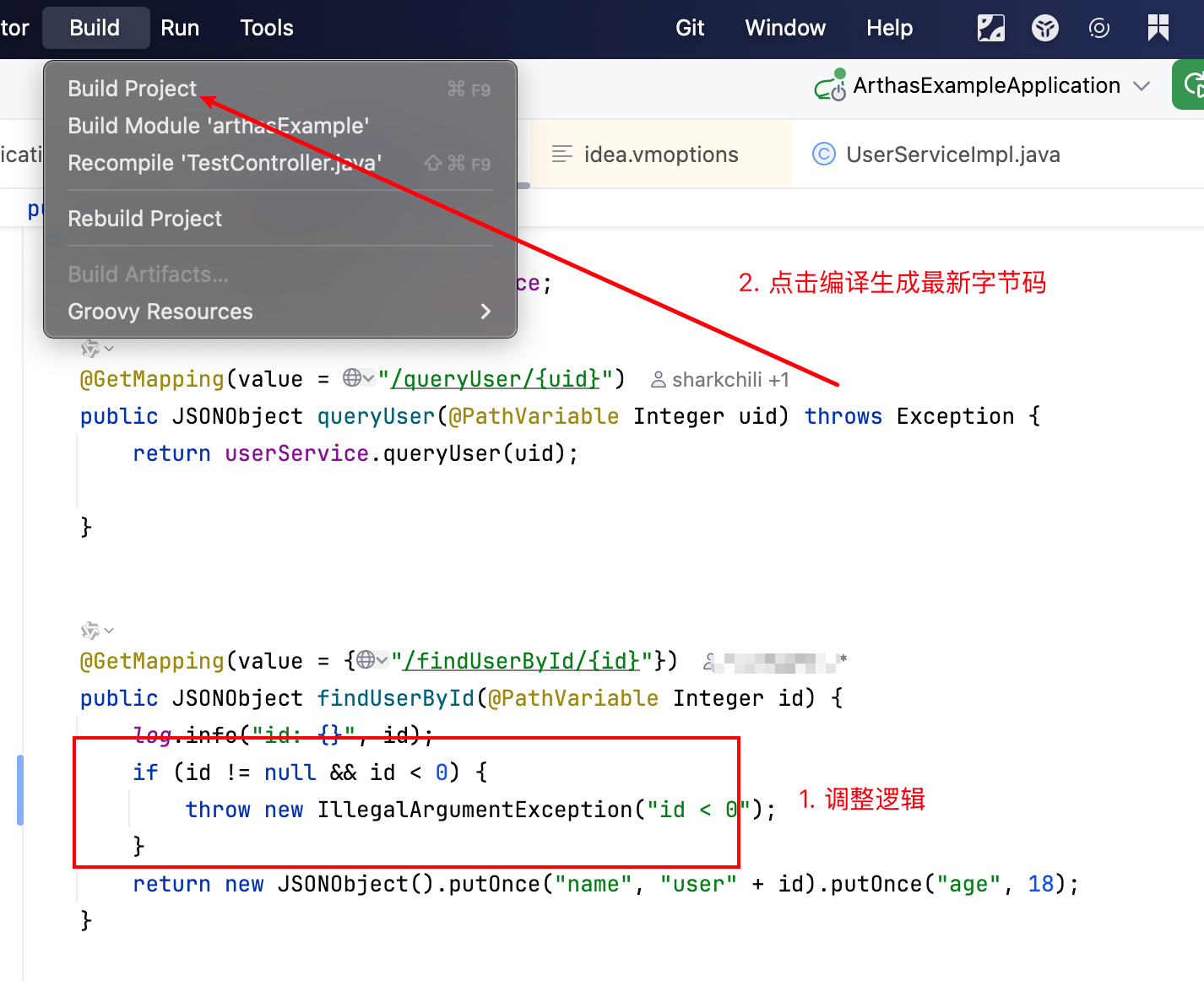Click the globe icon before the /findUserById/{id} URL
1204x981 pixels.
click(366, 659)
